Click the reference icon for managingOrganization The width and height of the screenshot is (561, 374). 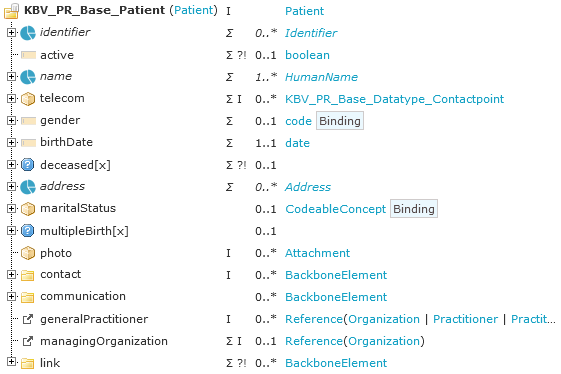[28, 341]
